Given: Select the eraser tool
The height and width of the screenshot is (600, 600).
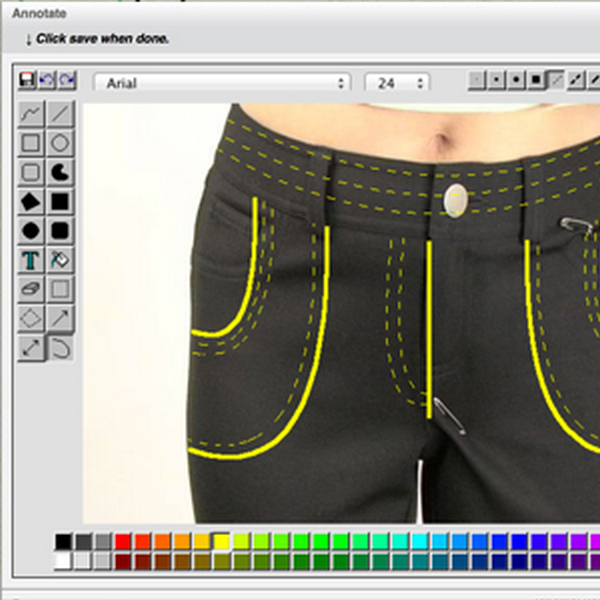Looking at the screenshot, I should pyautogui.click(x=31, y=289).
